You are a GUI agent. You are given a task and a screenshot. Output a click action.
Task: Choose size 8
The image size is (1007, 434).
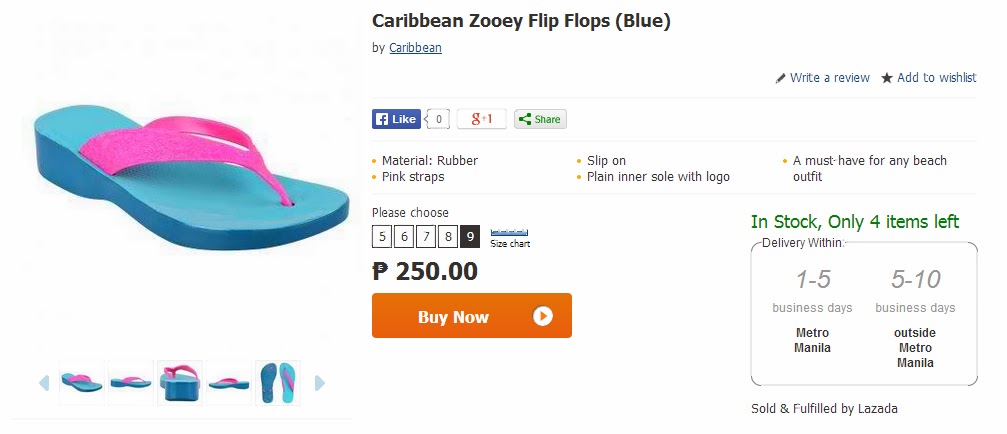448,237
